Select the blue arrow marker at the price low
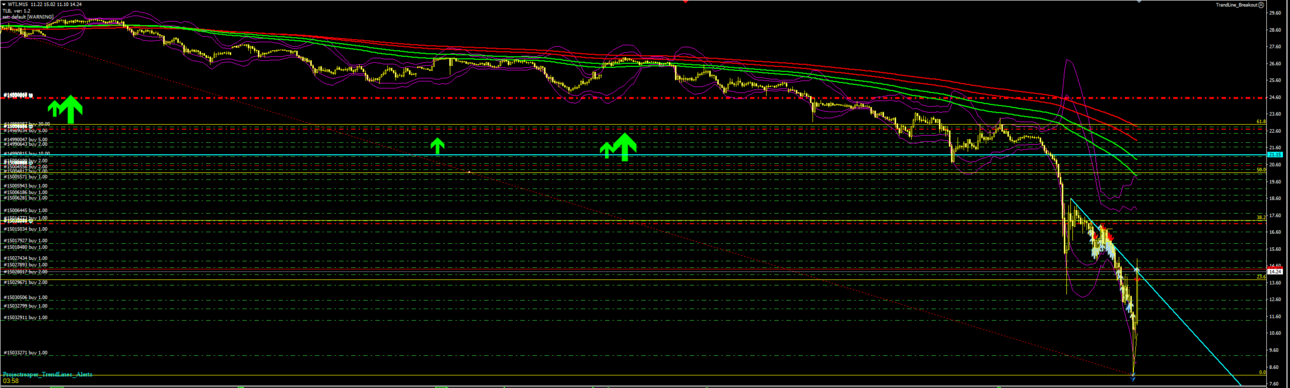This screenshot has height=388, width=1290. [x=1133, y=377]
